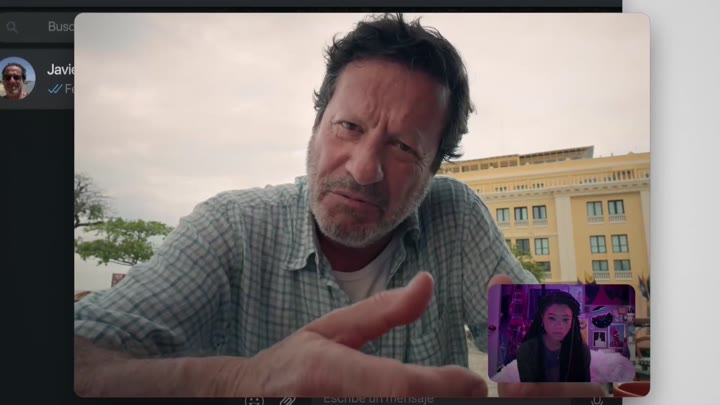The image size is (720, 405).
Task: Click the empty chat list below Javier
Action: click(36, 250)
